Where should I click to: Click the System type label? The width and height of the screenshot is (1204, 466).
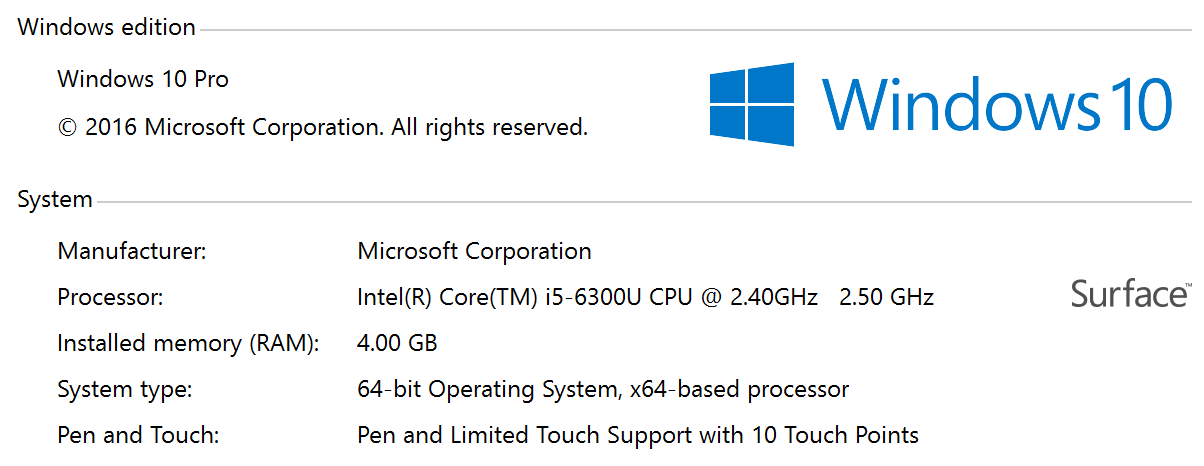point(125,389)
